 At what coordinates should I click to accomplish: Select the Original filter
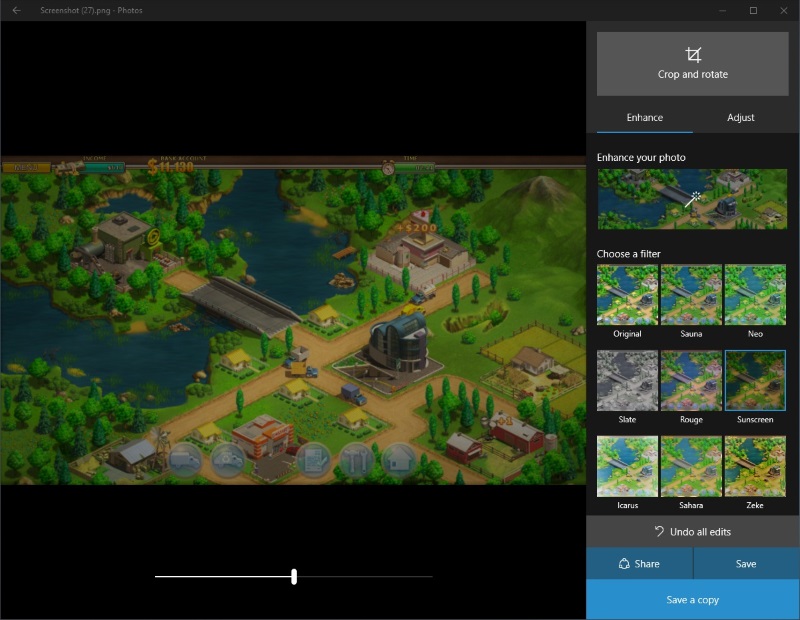[x=628, y=294]
